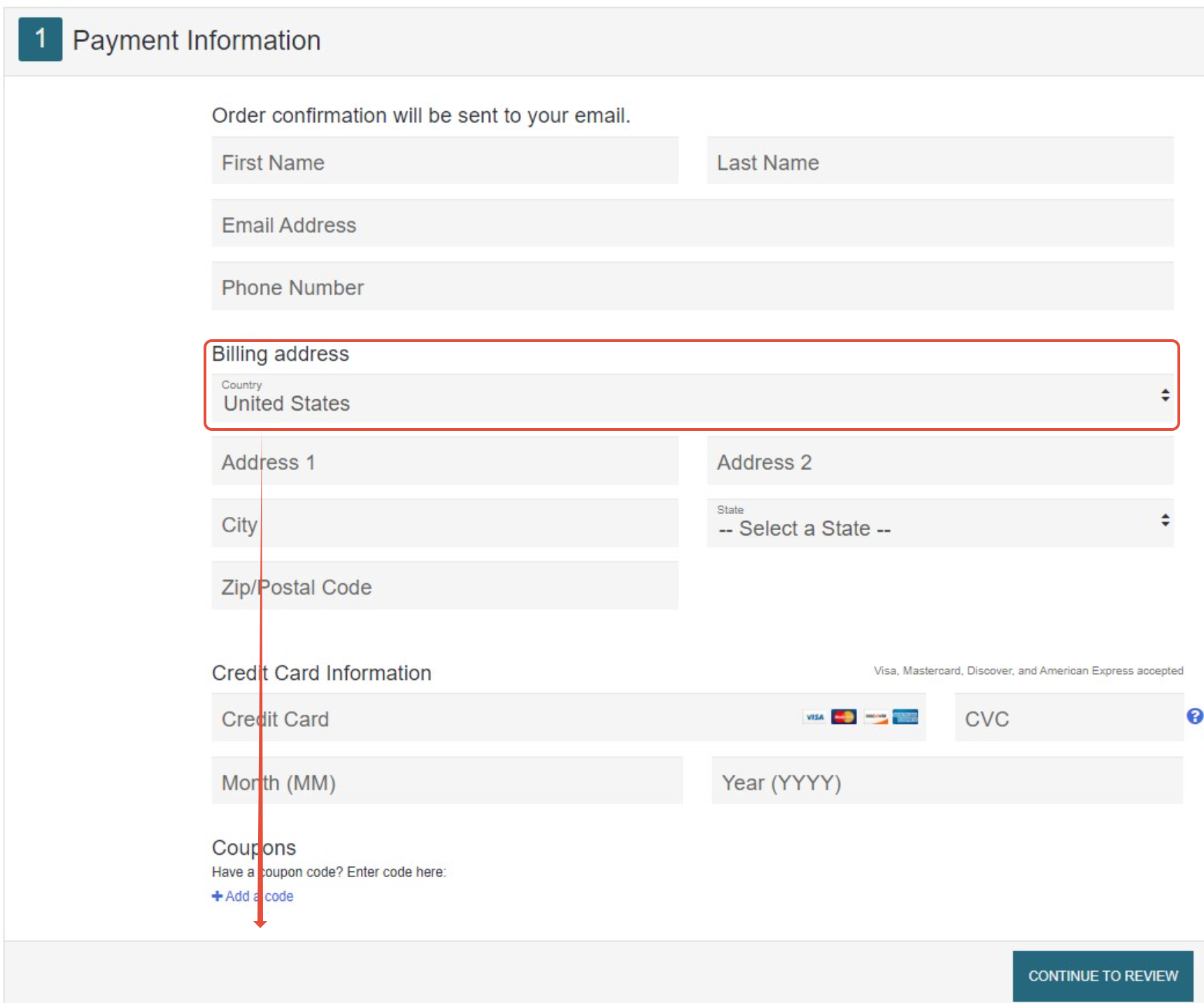Click the Credit Card Information heading
The image size is (1204, 1003).
tap(322, 673)
